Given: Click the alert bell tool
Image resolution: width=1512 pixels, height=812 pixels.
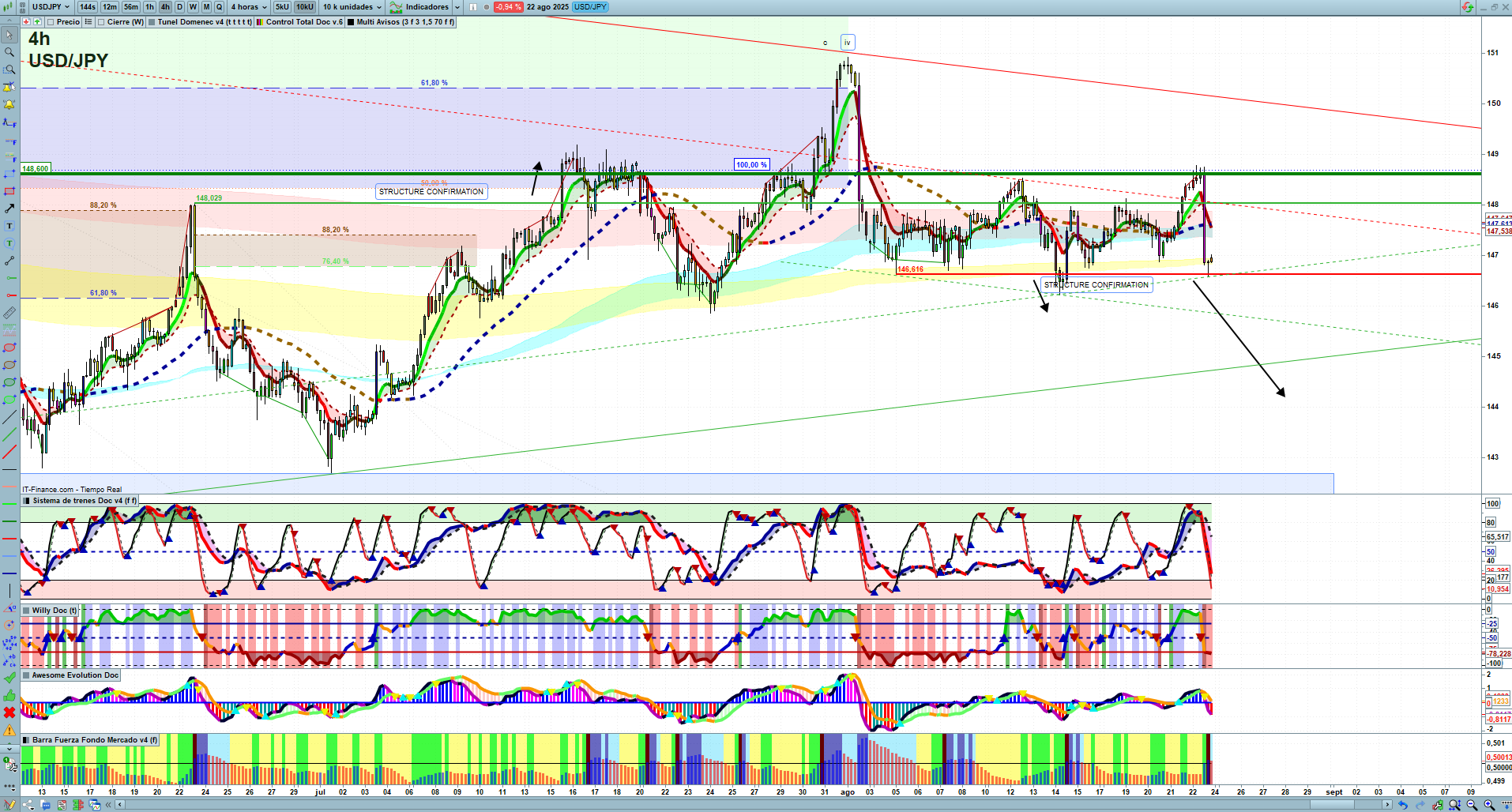Looking at the screenshot, I should coord(9,104).
